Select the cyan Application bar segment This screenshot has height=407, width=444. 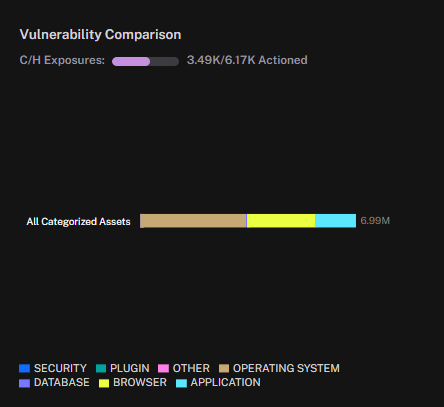coord(336,221)
